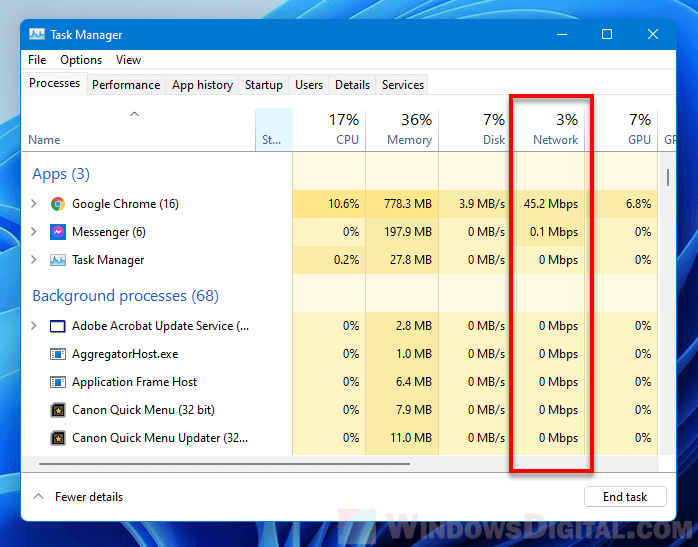The image size is (698, 547).
Task: Click the Task Manager process icon
Action: point(58,260)
